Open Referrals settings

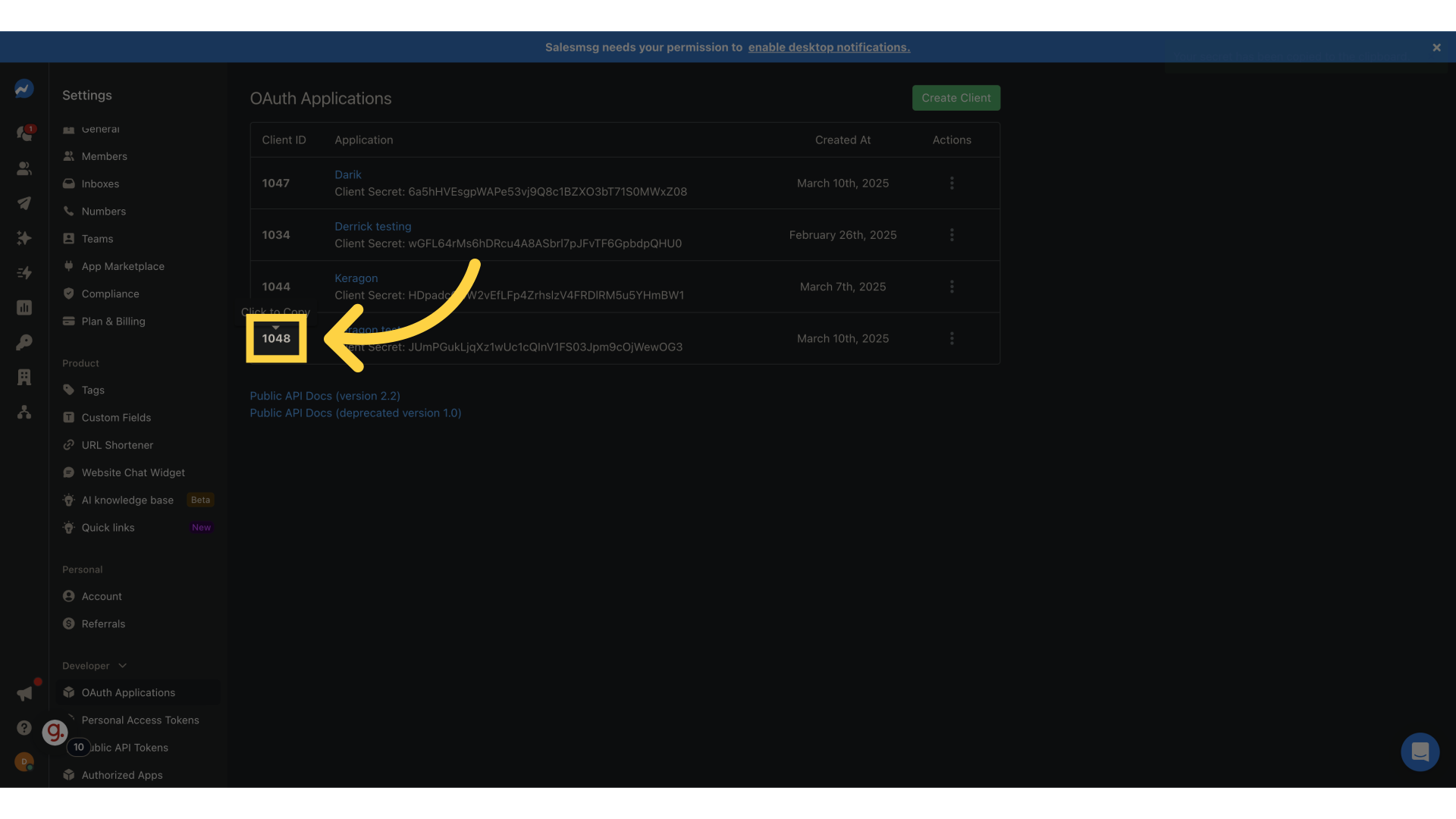click(x=104, y=624)
